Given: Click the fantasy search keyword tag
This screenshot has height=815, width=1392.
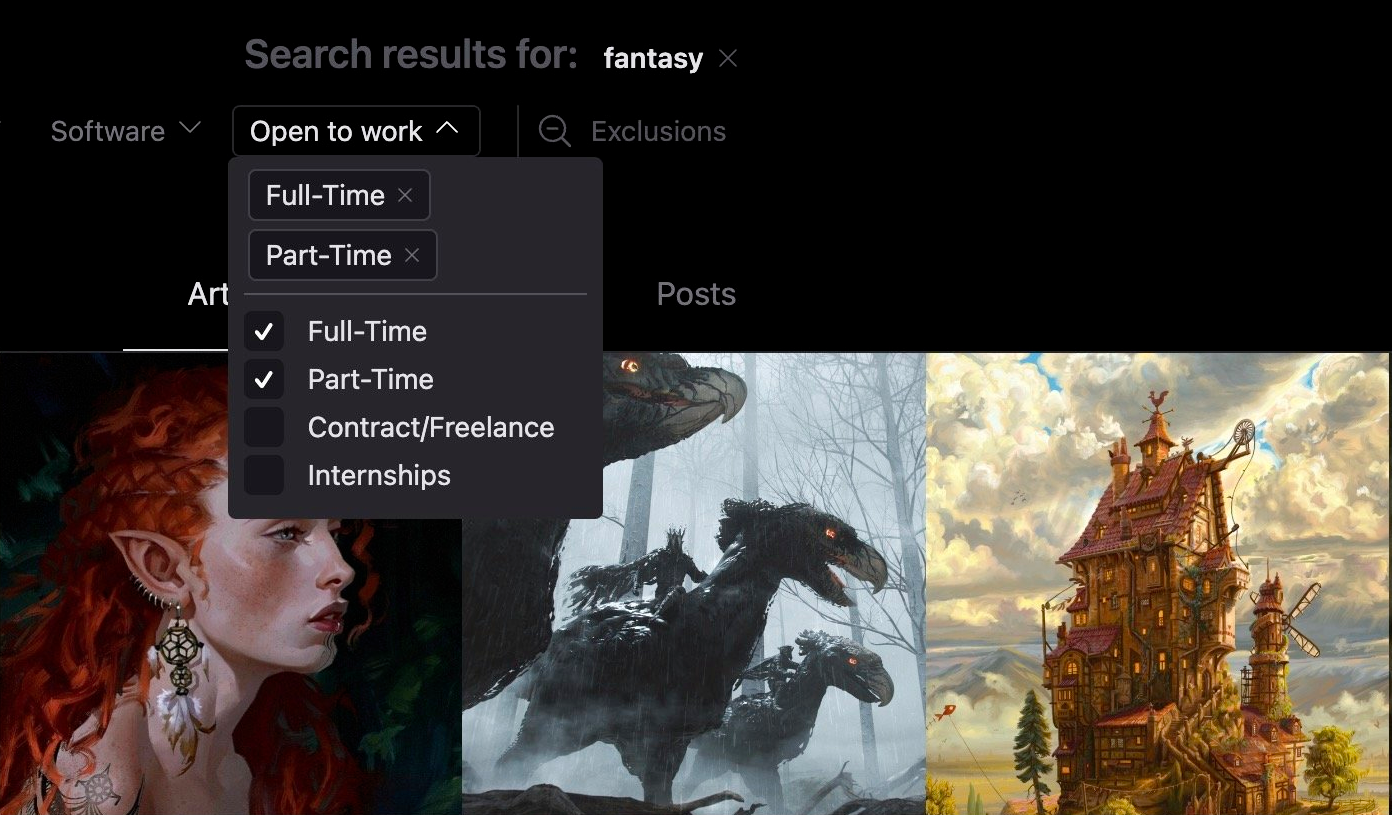Looking at the screenshot, I should point(653,59).
